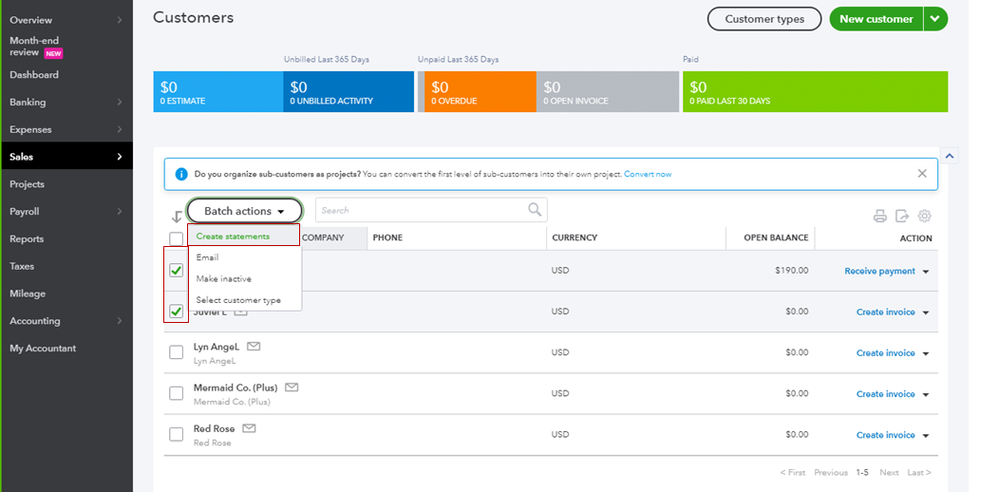Uncheck the Javier L row checkbox
This screenshot has width=999, height=492.
(176, 312)
